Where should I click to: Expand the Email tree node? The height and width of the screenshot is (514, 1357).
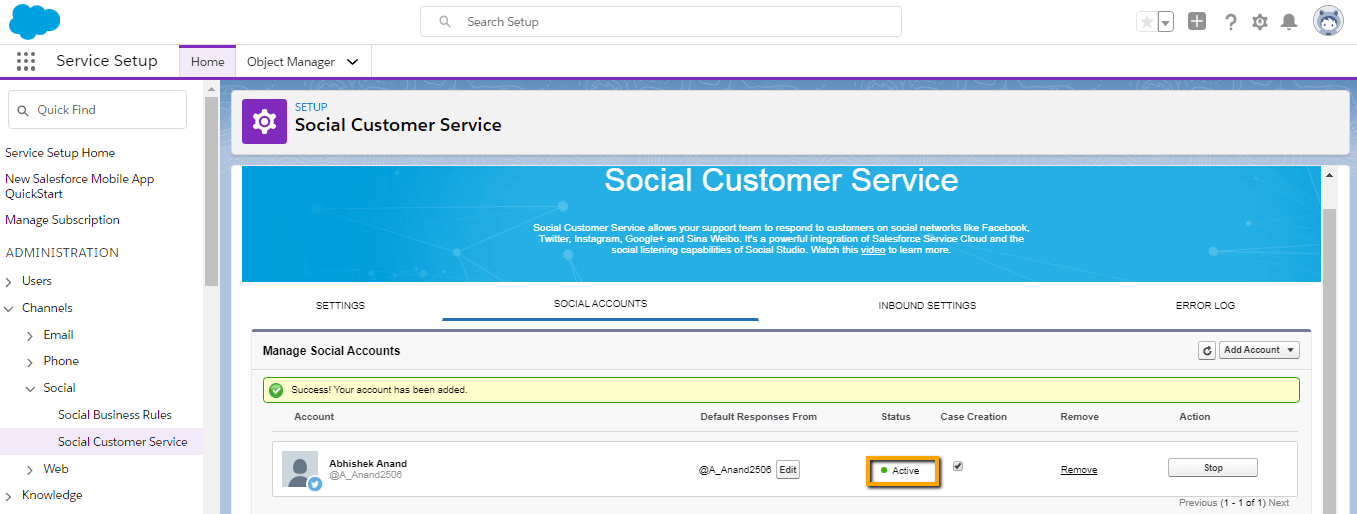tap(30, 336)
